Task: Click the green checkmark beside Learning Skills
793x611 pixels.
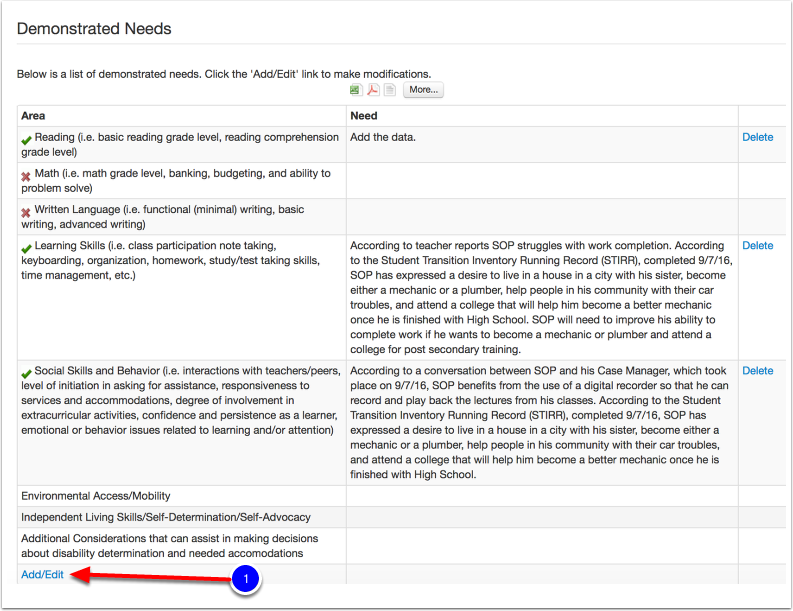Action: click(26, 248)
